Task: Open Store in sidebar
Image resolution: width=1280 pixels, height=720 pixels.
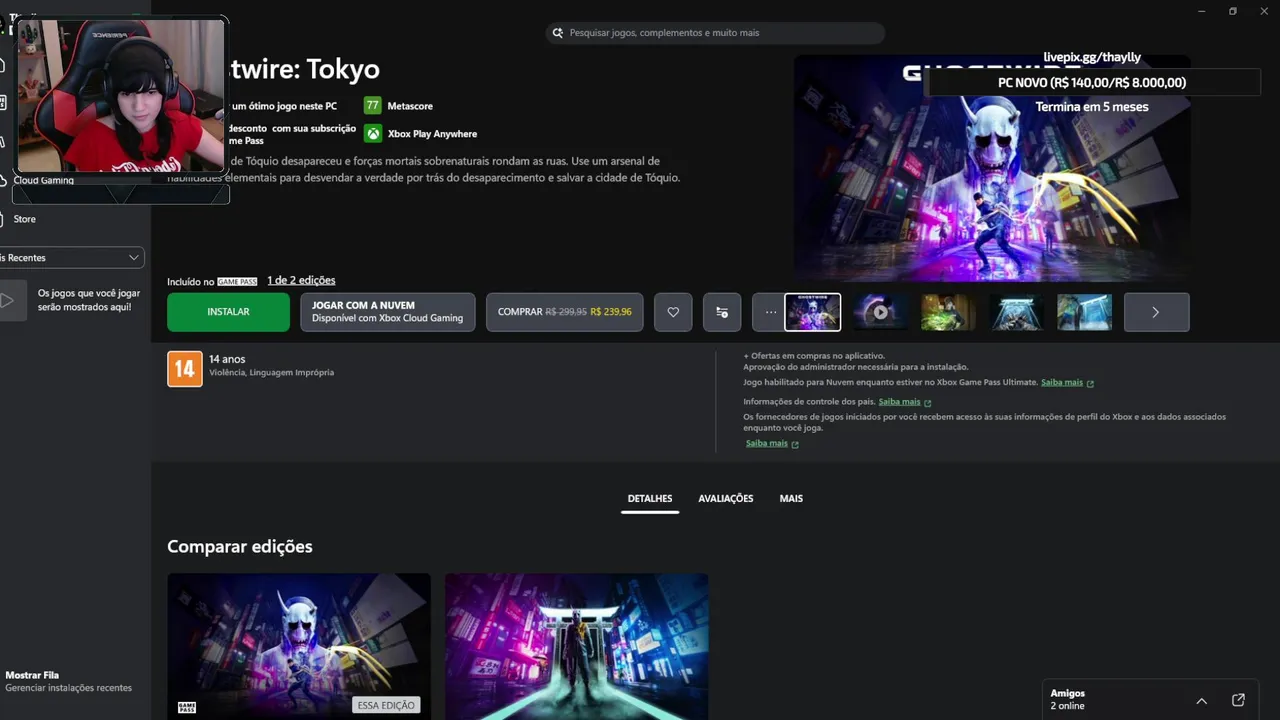Action: coord(24,219)
